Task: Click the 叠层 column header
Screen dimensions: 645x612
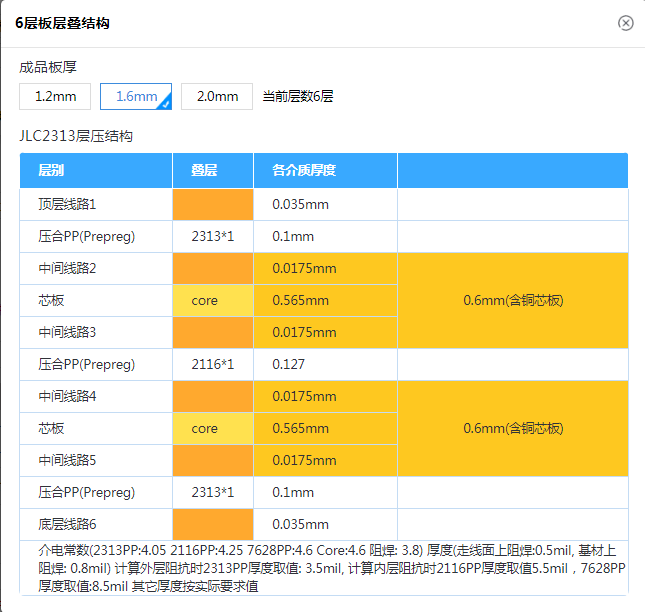Action: pyautogui.click(x=213, y=170)
